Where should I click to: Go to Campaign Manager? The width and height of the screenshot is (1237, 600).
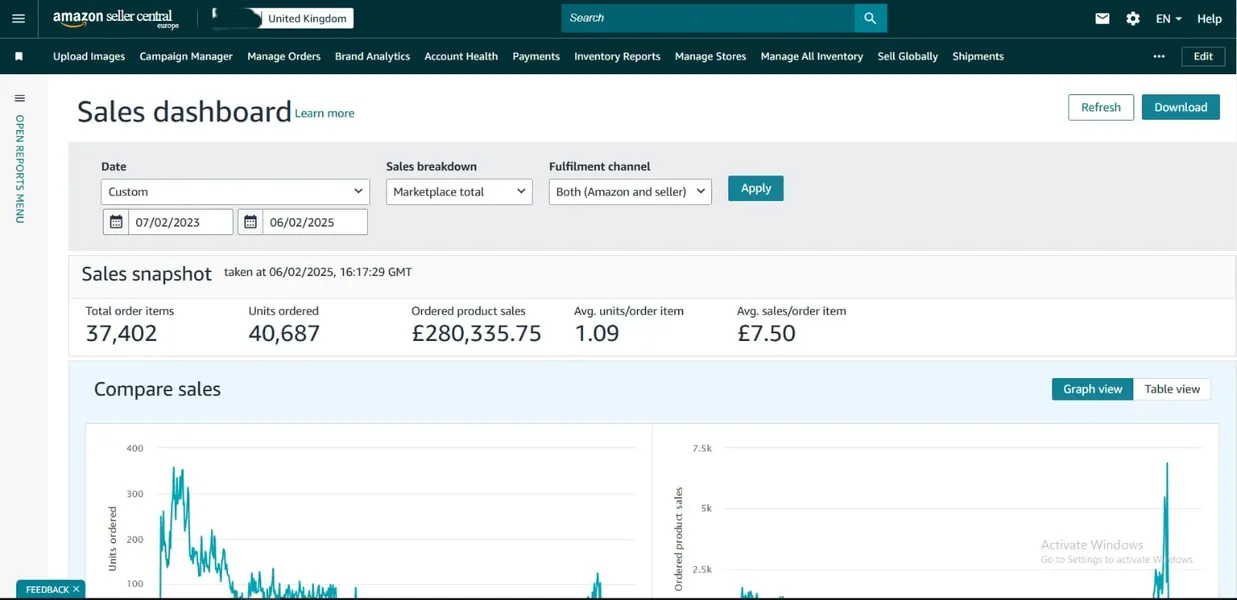[x=186, y=57]
